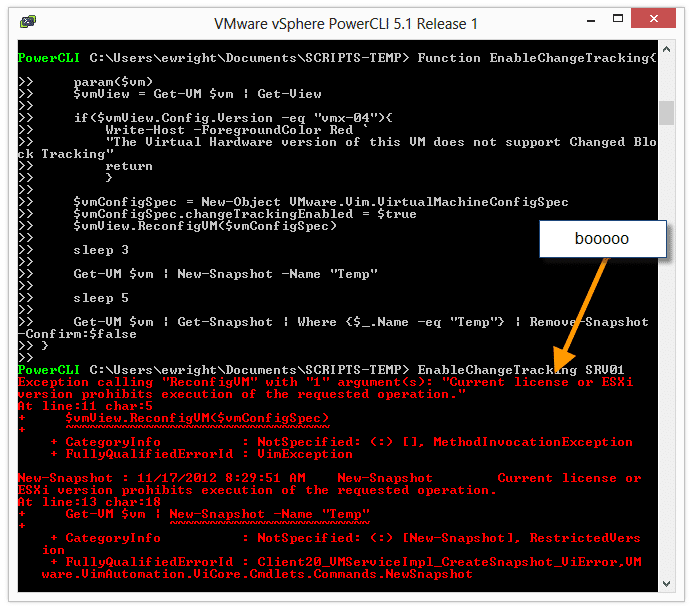Click the 'sleep 5' script line
This screenshot has height=611, width=699.
coord(101,298)
